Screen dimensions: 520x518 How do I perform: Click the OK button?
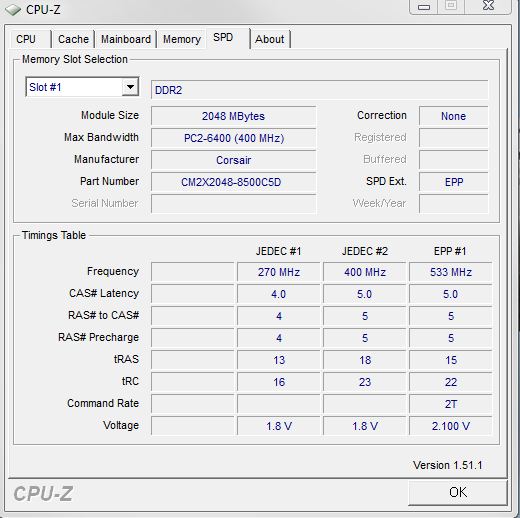[x=458, y=492]
